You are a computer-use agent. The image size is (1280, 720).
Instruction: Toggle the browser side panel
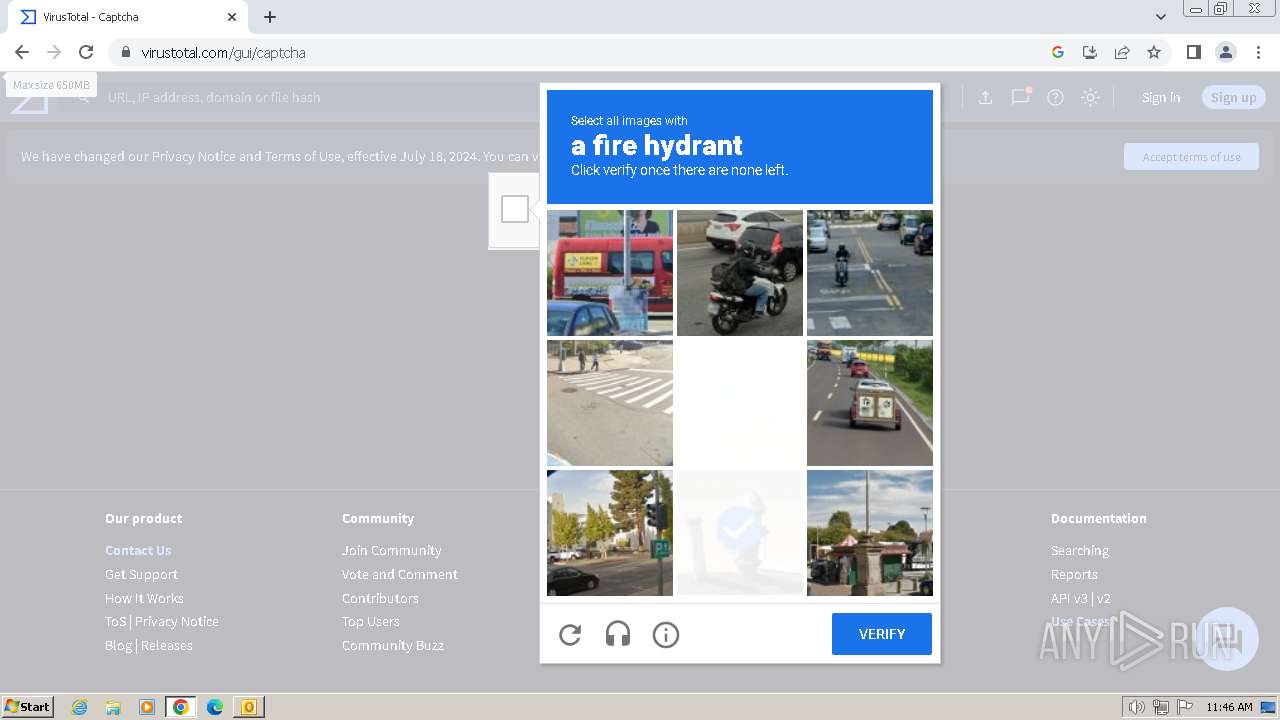click(1193, 52)
